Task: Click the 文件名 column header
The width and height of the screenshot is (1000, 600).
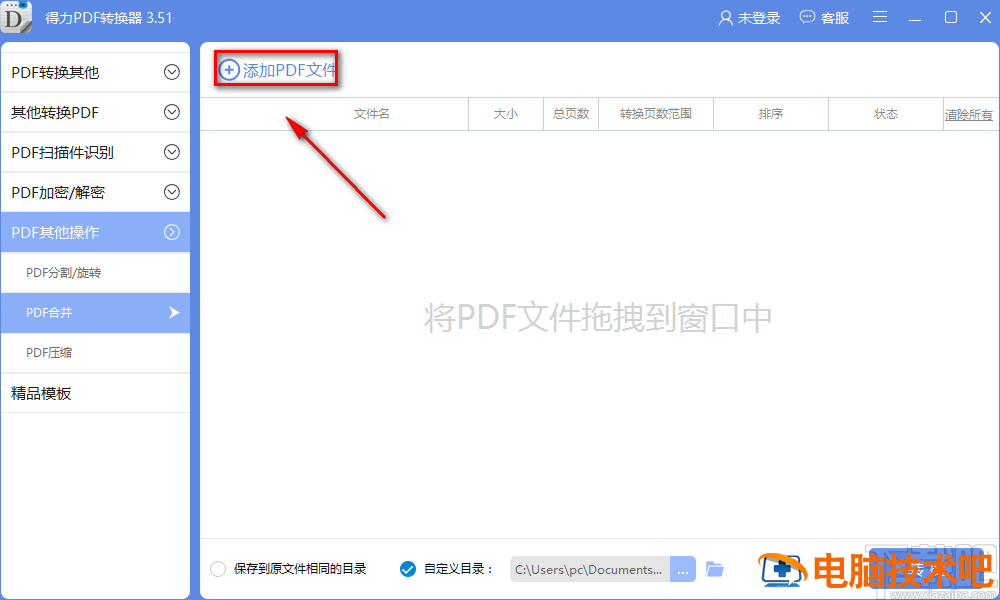Action: point(371,113)
